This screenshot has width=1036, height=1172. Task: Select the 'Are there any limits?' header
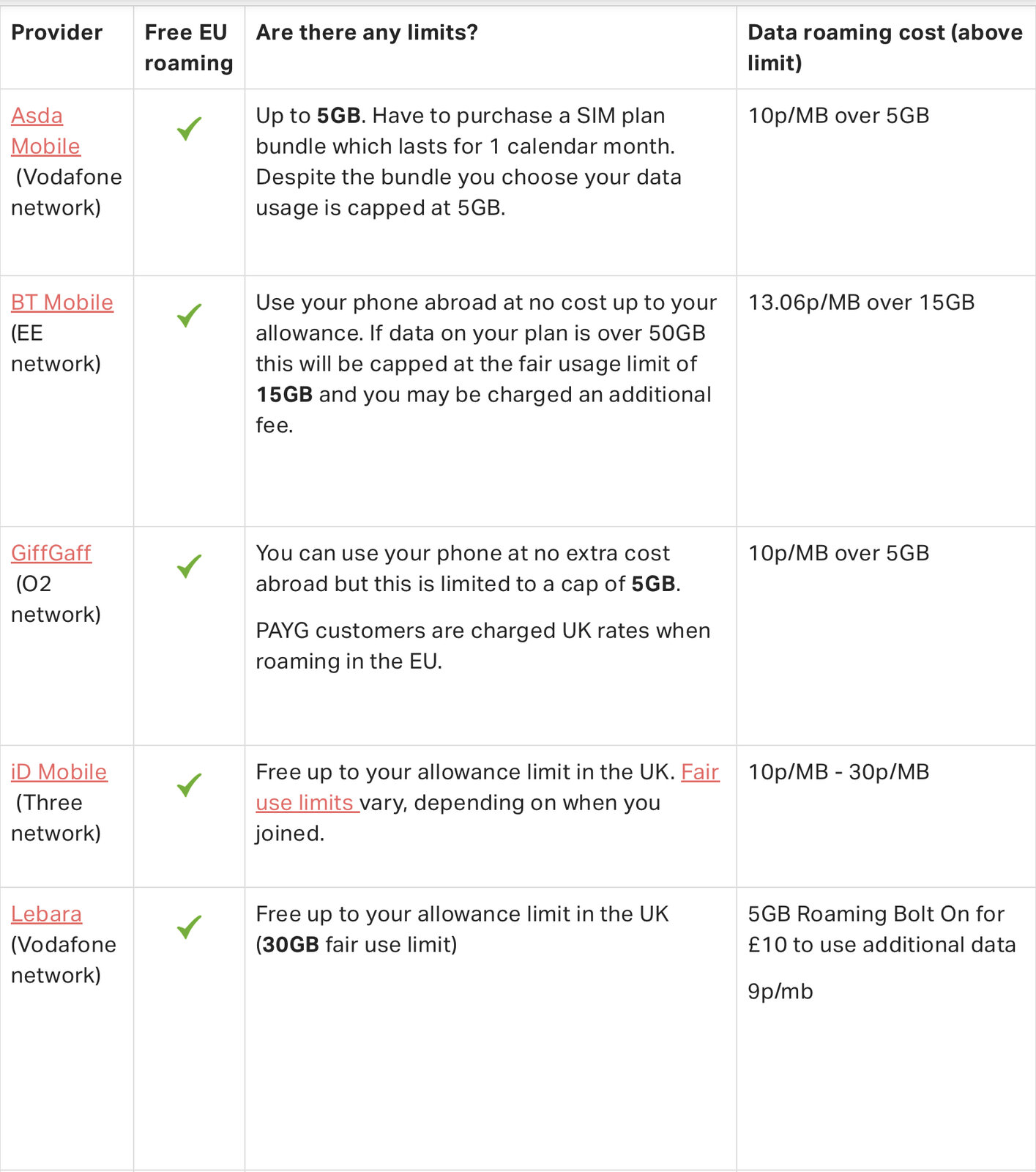point(367,33)
